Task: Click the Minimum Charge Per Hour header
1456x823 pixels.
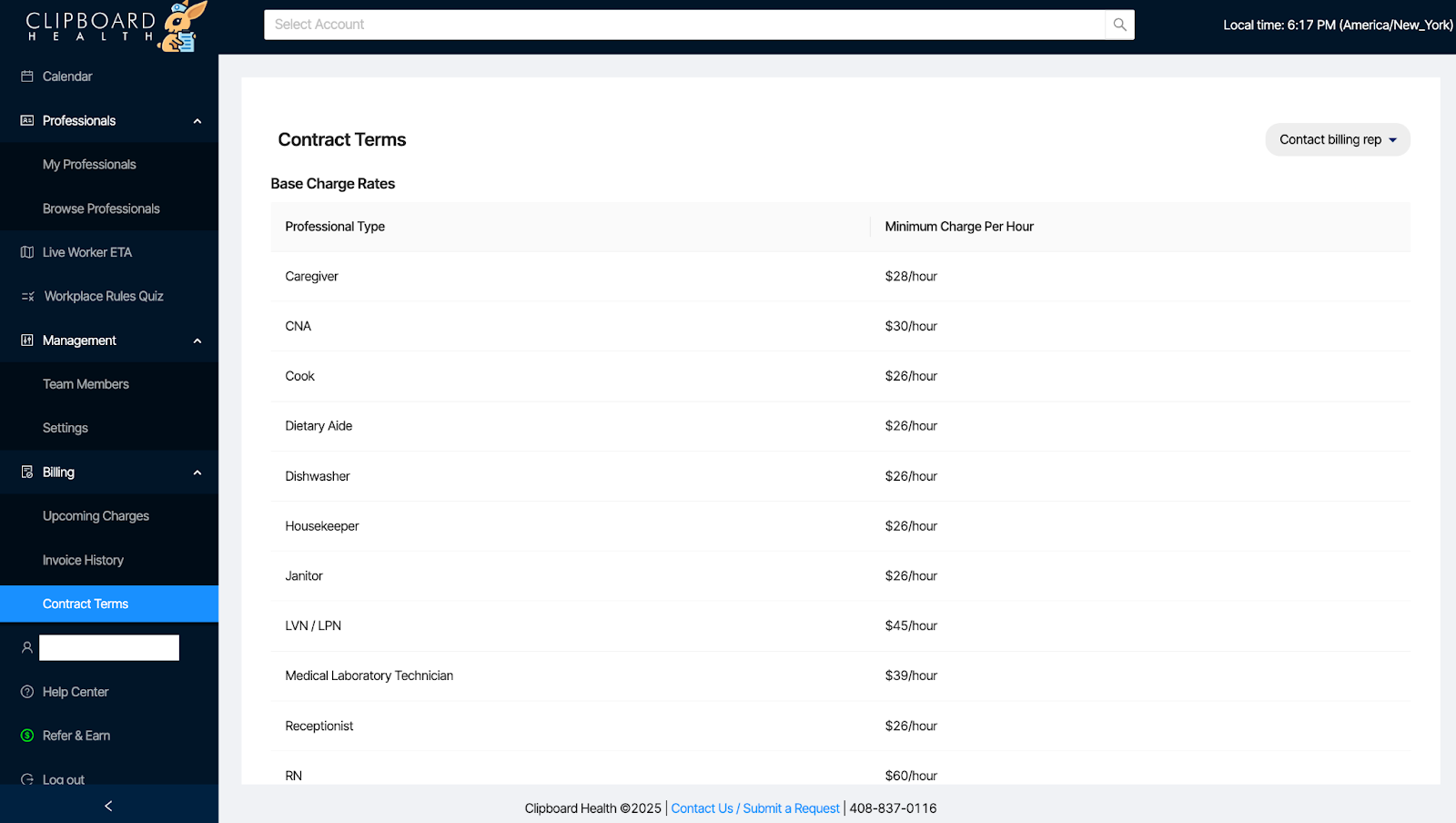Action: click(959, 227)
